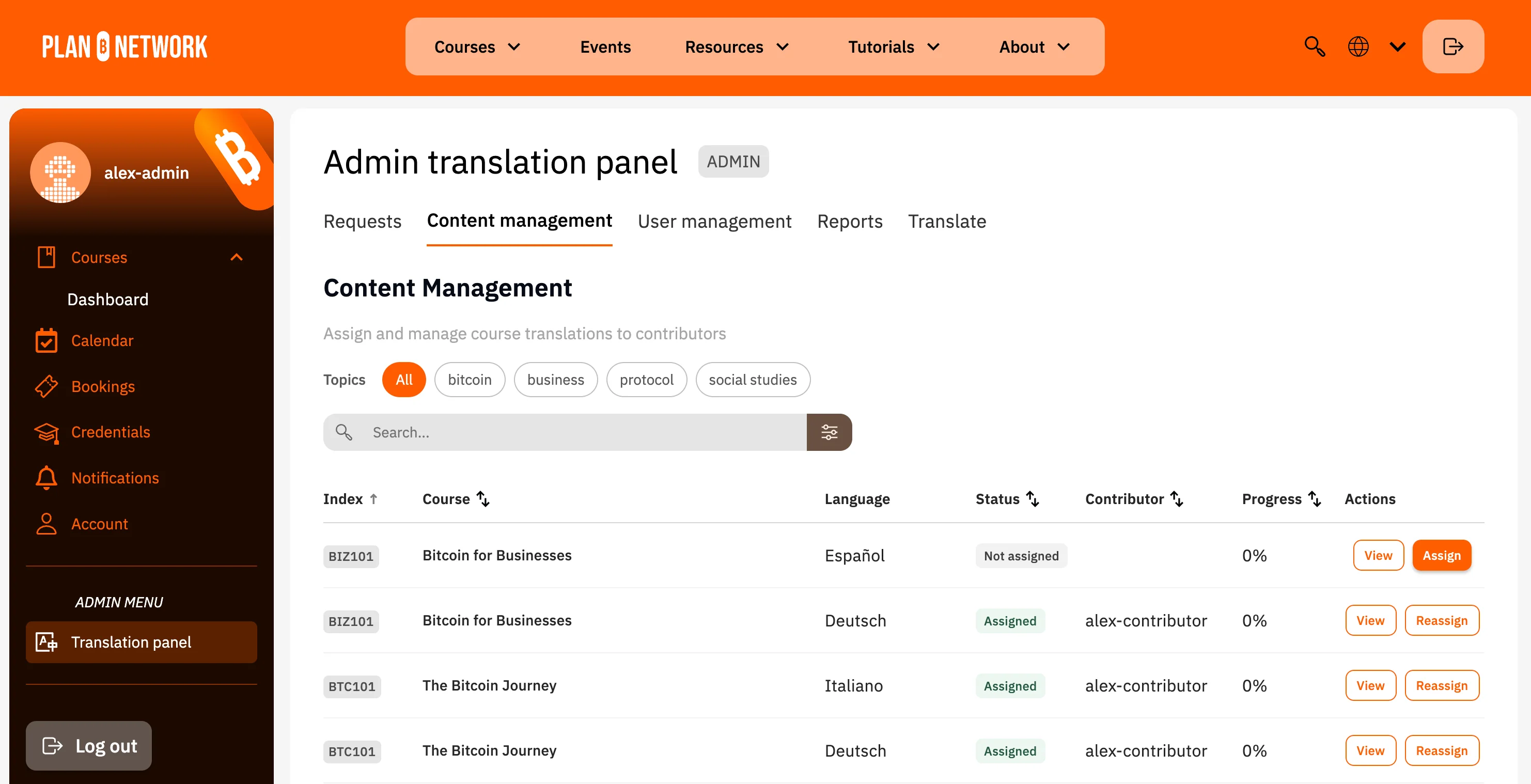Select the business topic filter
1531x784 pixels.
tap(555, 380)
